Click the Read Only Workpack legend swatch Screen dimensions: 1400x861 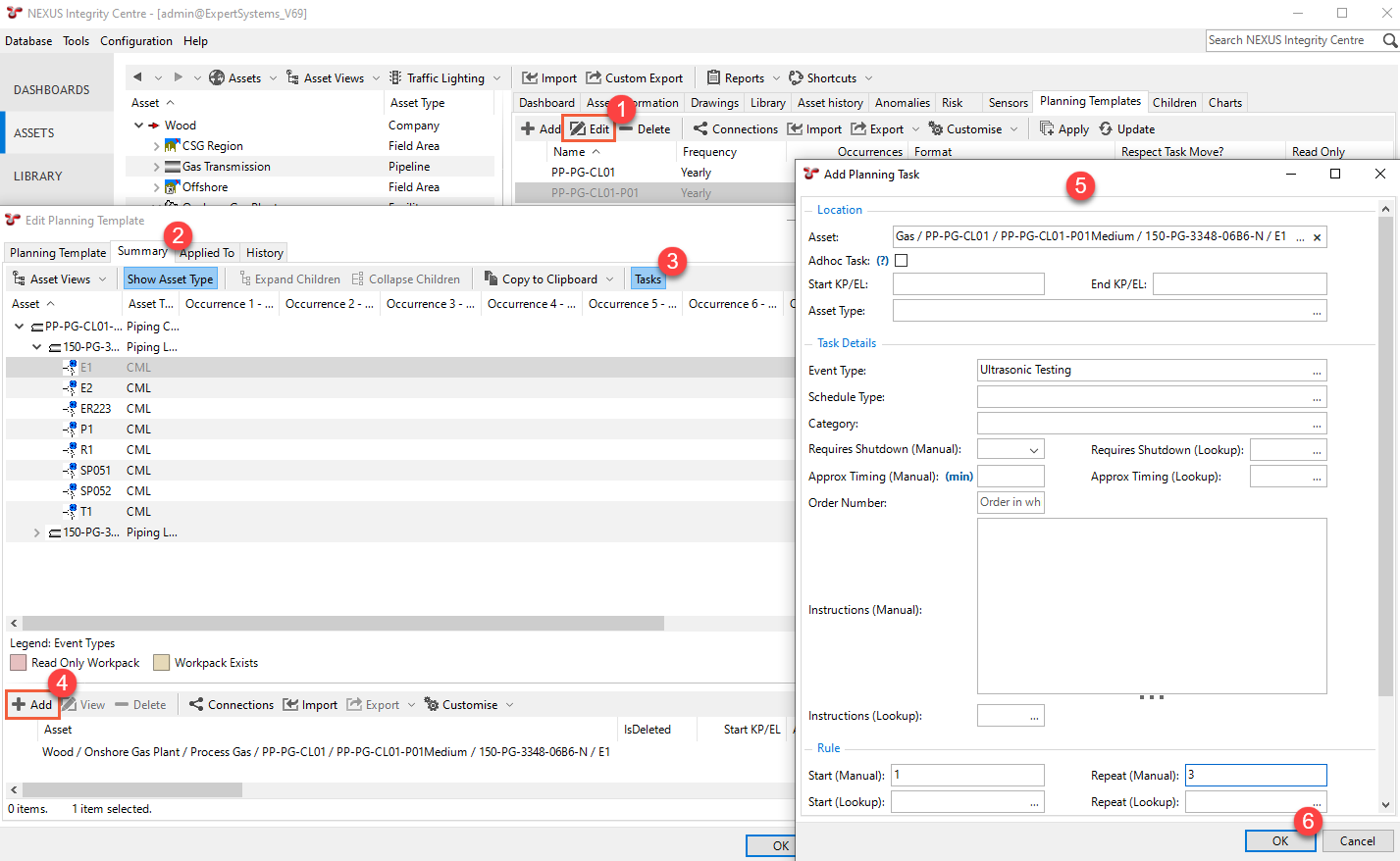point(18,662)
